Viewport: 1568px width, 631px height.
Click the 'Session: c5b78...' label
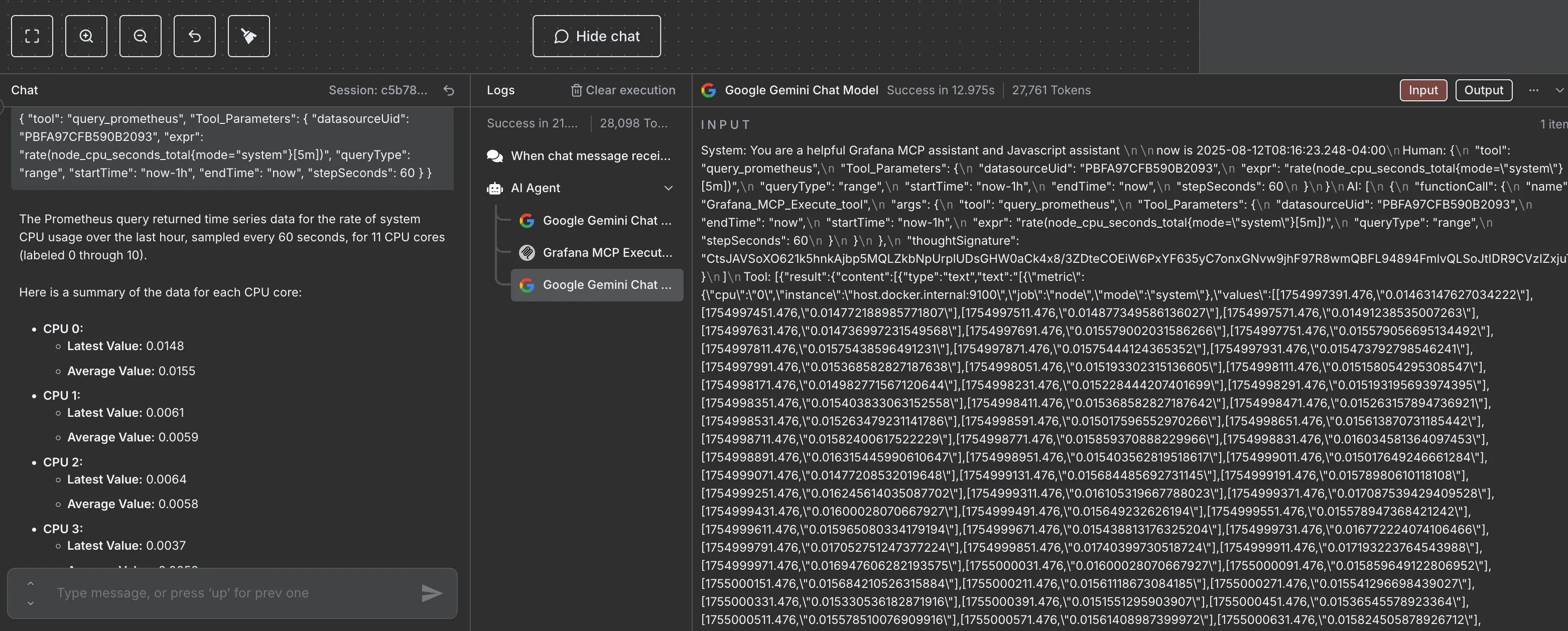(378, 91)
